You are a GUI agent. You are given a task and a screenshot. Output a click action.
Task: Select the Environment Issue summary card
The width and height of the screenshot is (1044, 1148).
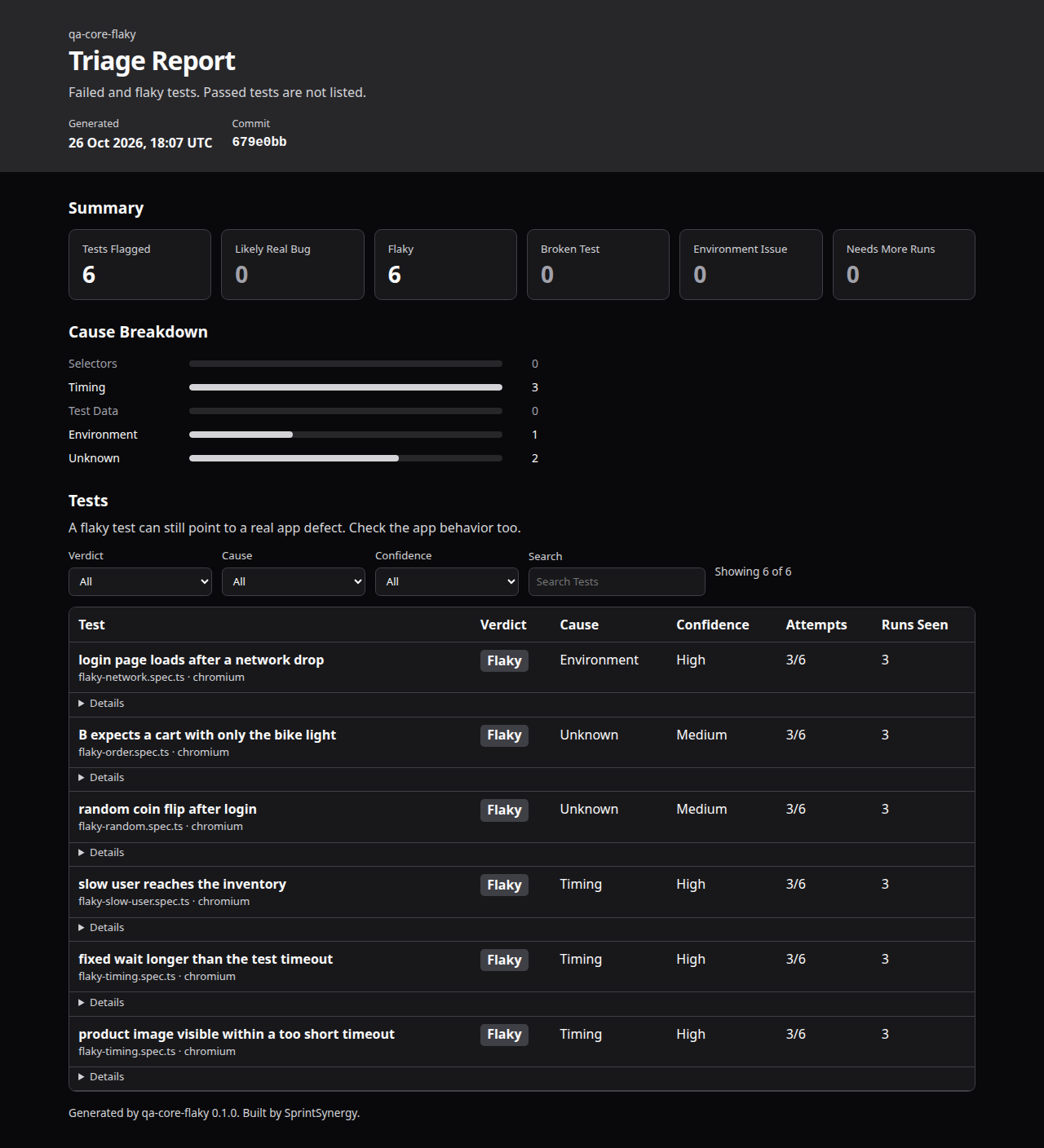point(751,264)
